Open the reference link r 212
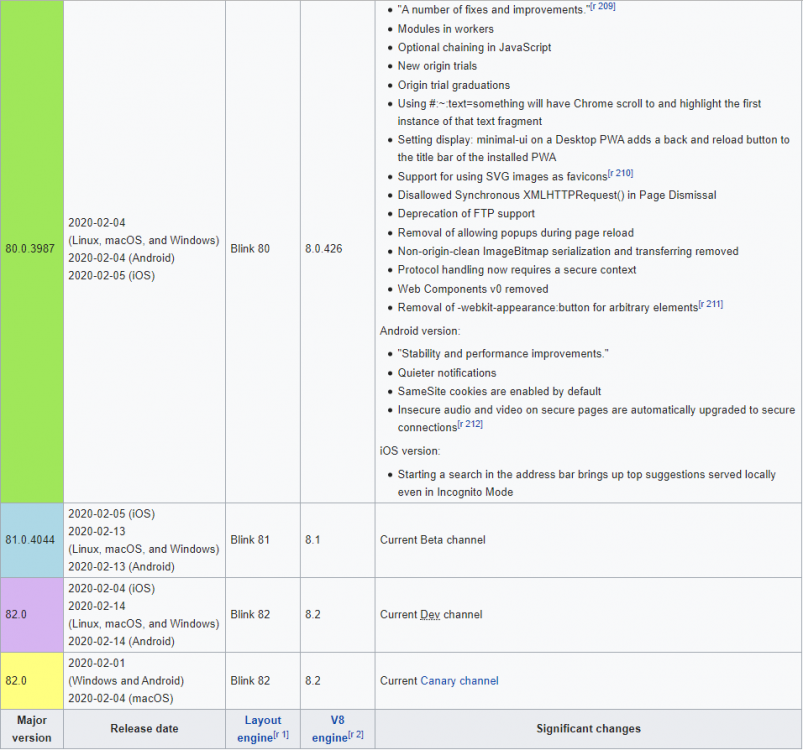 point(469,423)
